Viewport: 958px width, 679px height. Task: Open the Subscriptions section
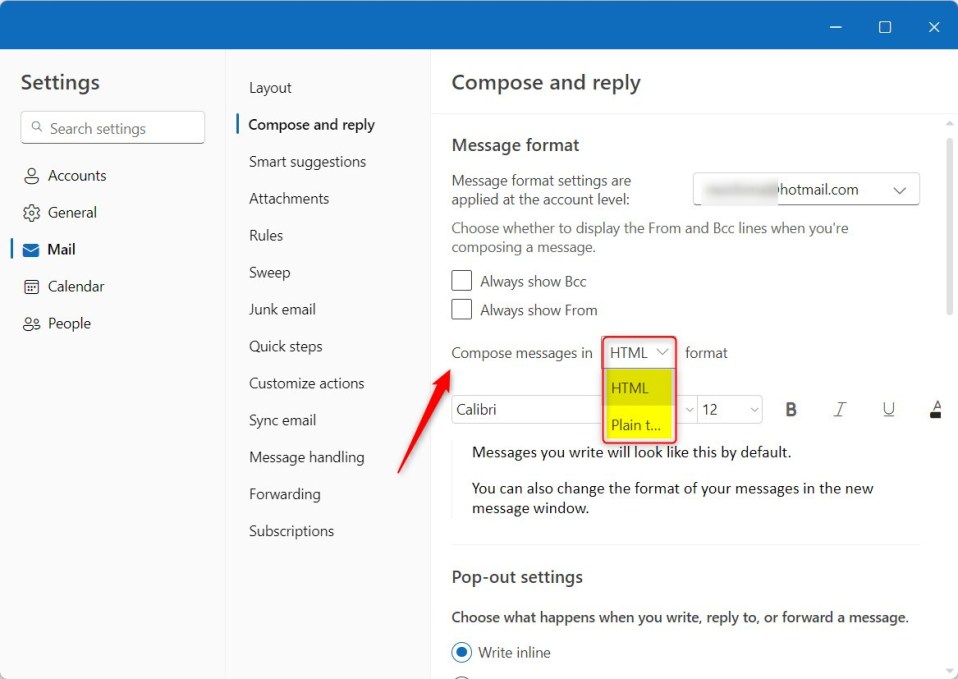pyautogui.click(x=291, y=531)
